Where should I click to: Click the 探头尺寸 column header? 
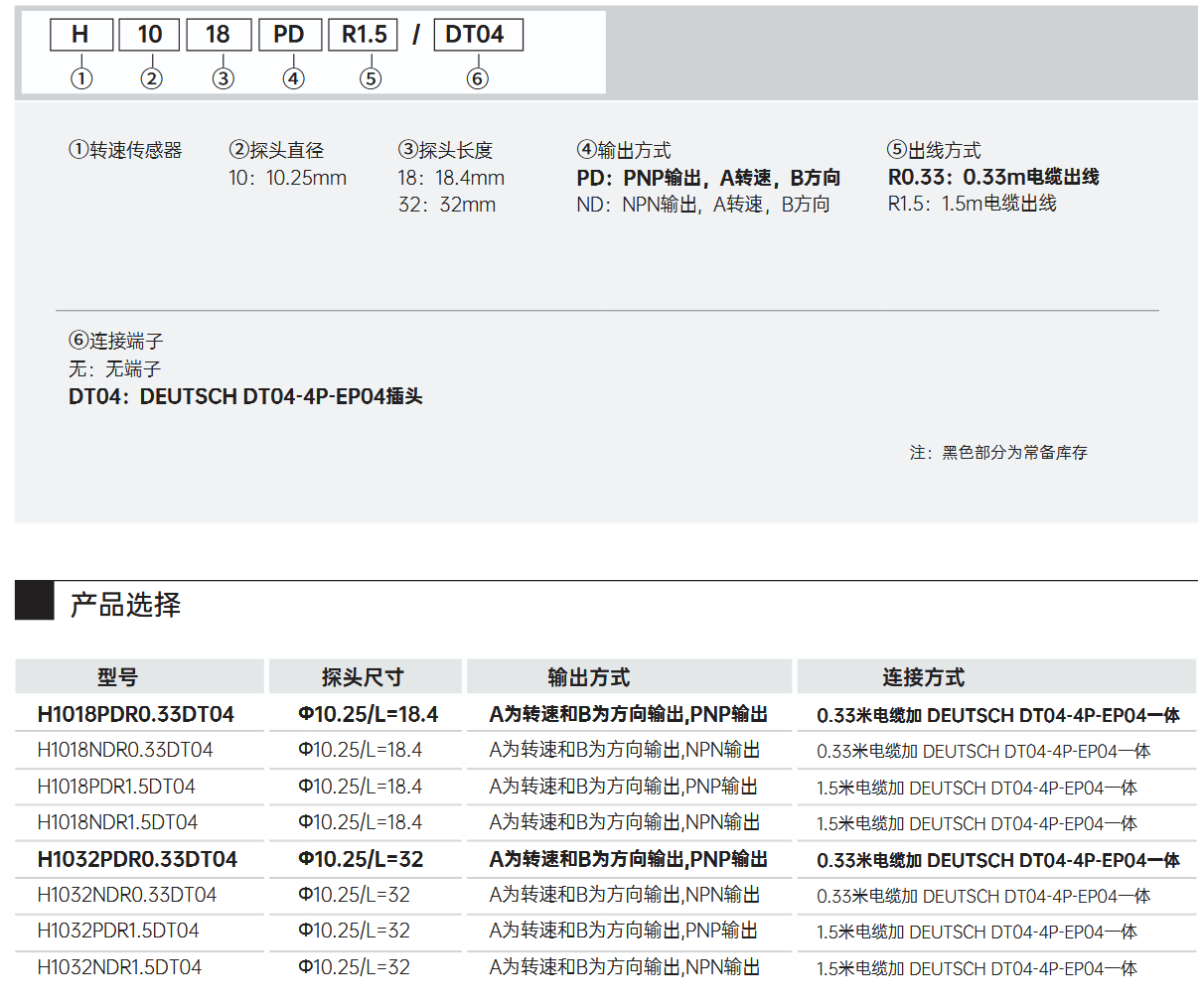point(363,677)
